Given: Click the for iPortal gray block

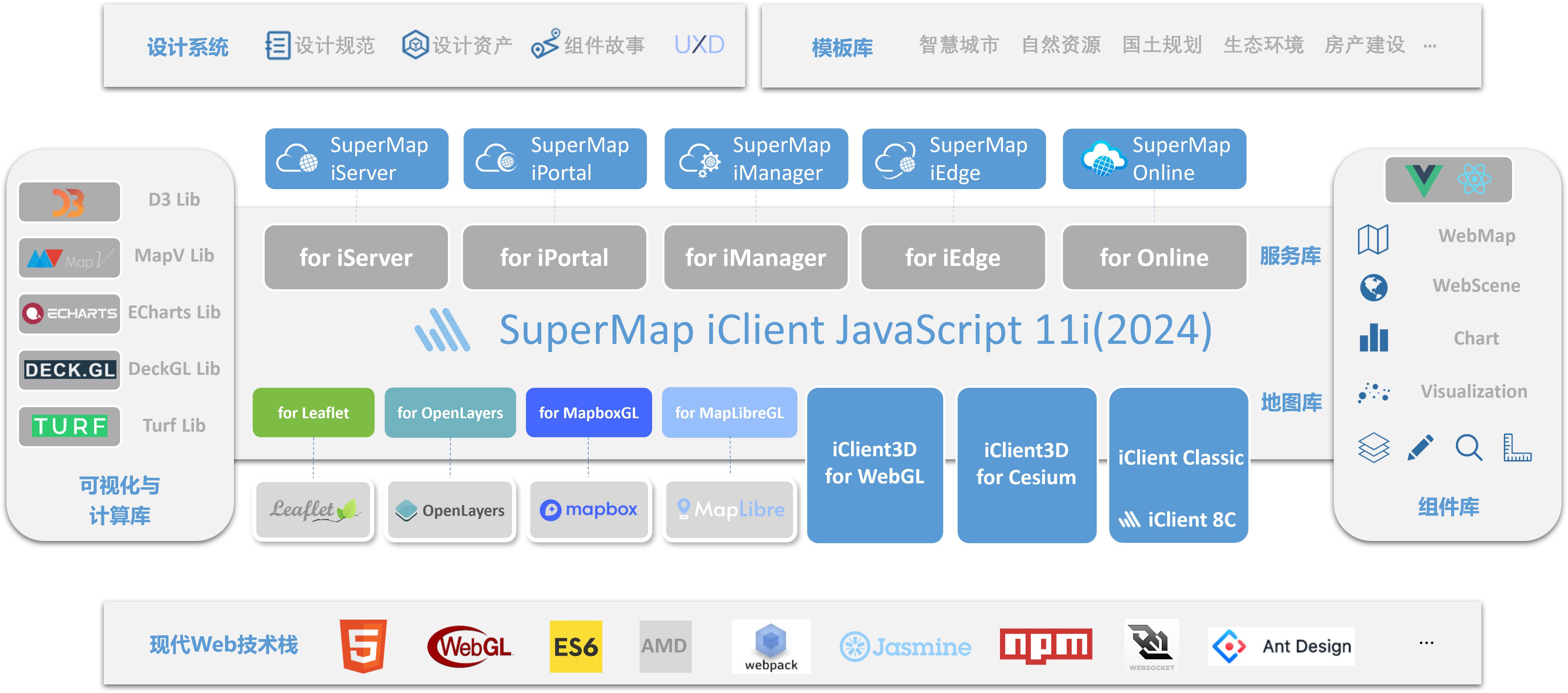Looking at the screenshot, I should point(554,258).
